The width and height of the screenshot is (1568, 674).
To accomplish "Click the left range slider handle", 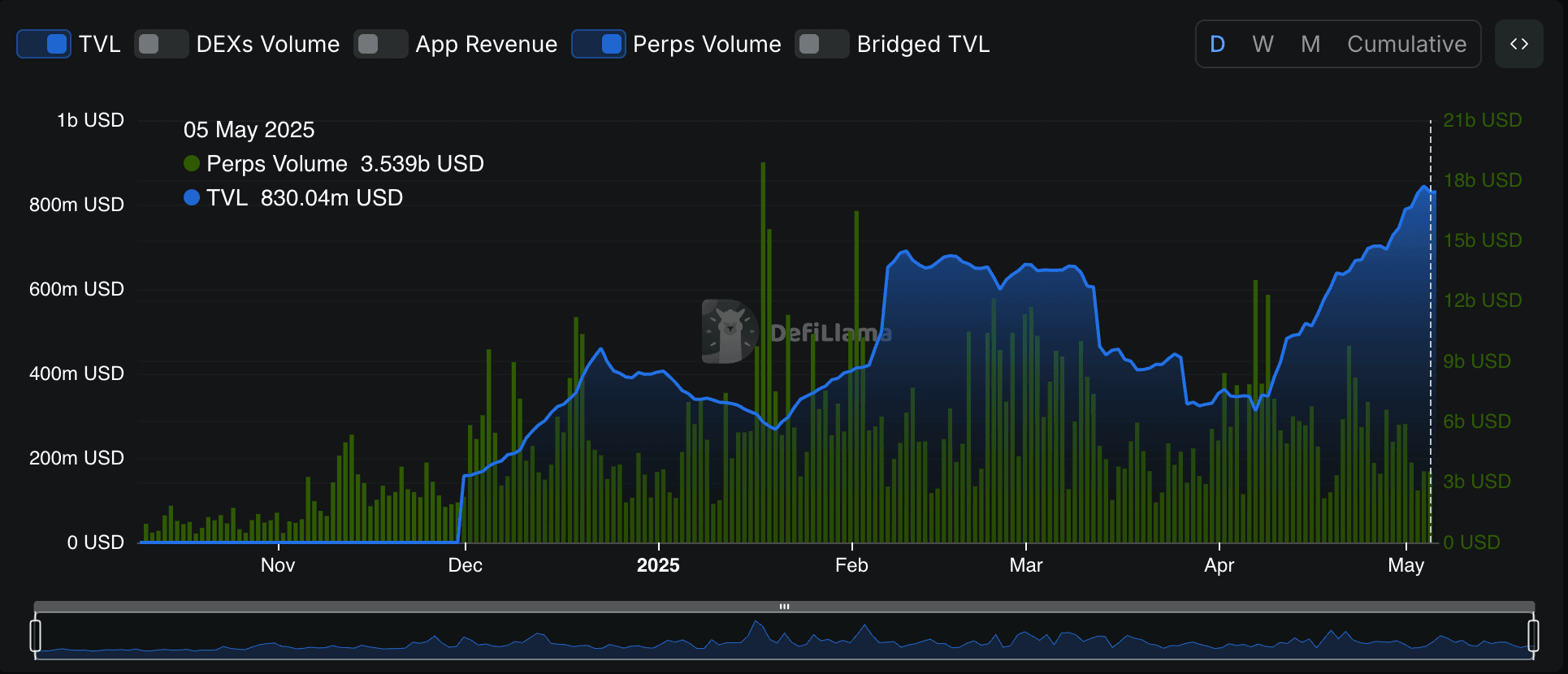I will coord(35,635).
